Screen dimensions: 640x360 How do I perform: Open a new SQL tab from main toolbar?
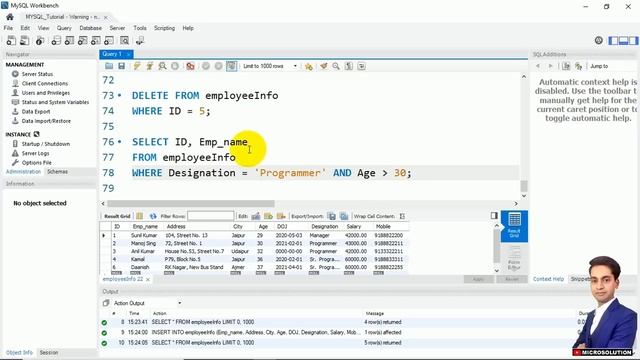(x=11, y=40)
